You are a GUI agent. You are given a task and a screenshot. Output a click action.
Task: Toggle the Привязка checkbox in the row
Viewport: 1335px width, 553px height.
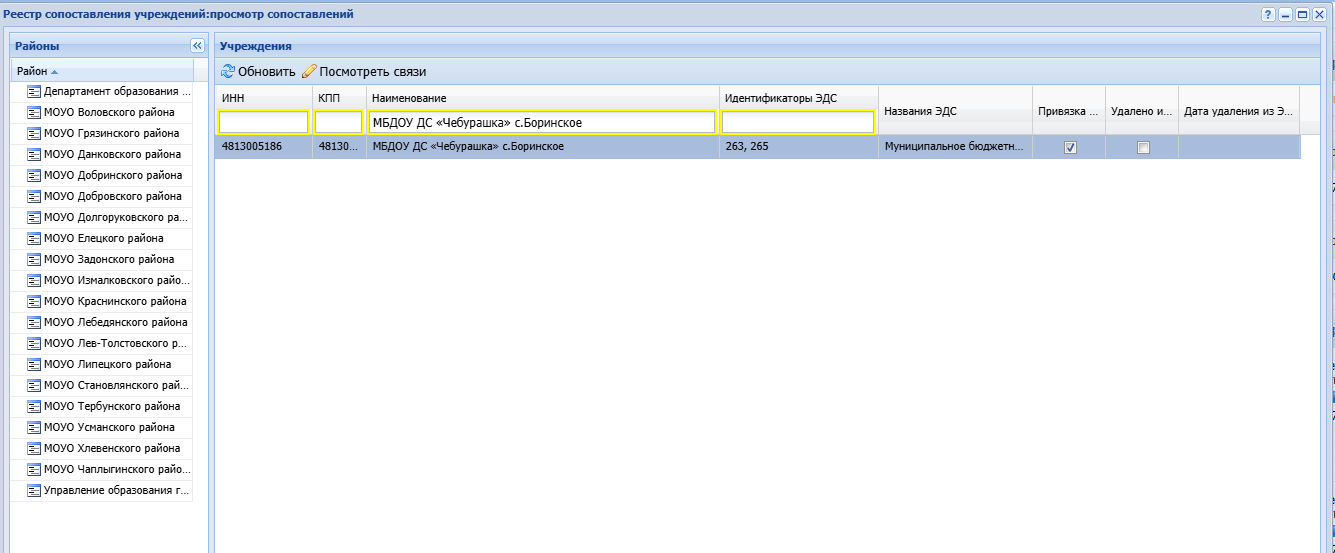[1070, 147]
